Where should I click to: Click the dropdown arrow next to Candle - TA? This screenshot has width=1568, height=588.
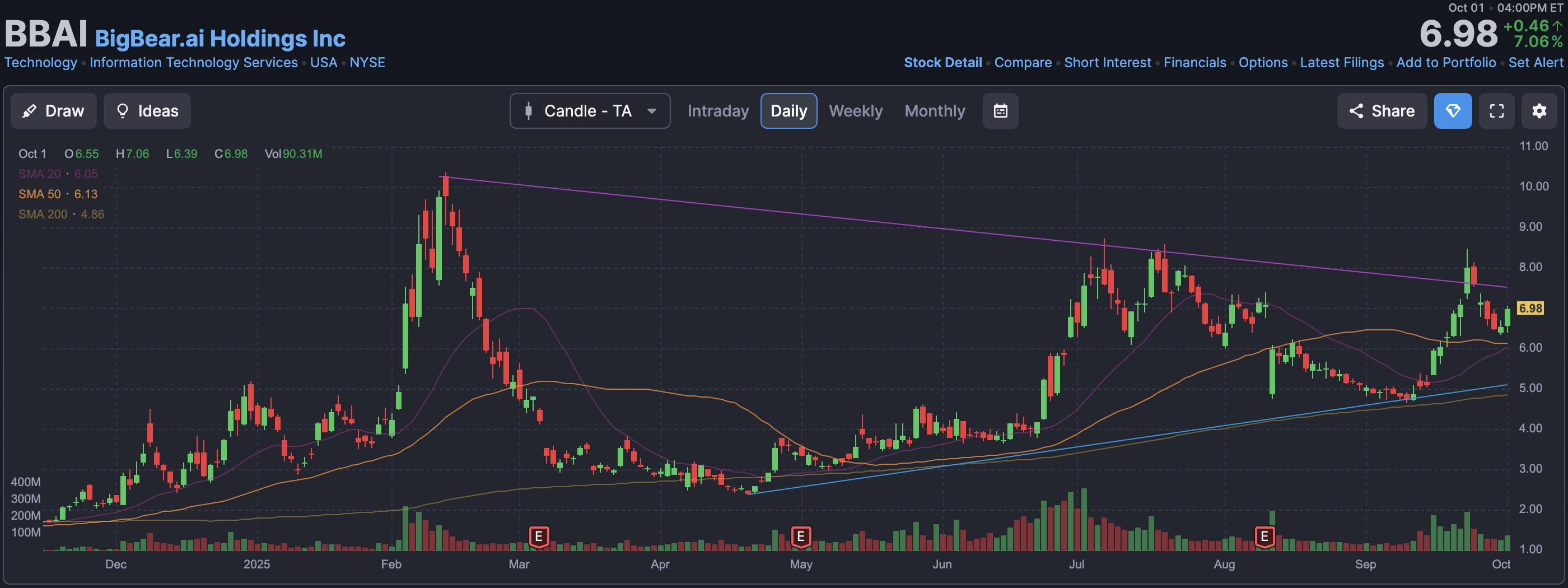(651, 111)
